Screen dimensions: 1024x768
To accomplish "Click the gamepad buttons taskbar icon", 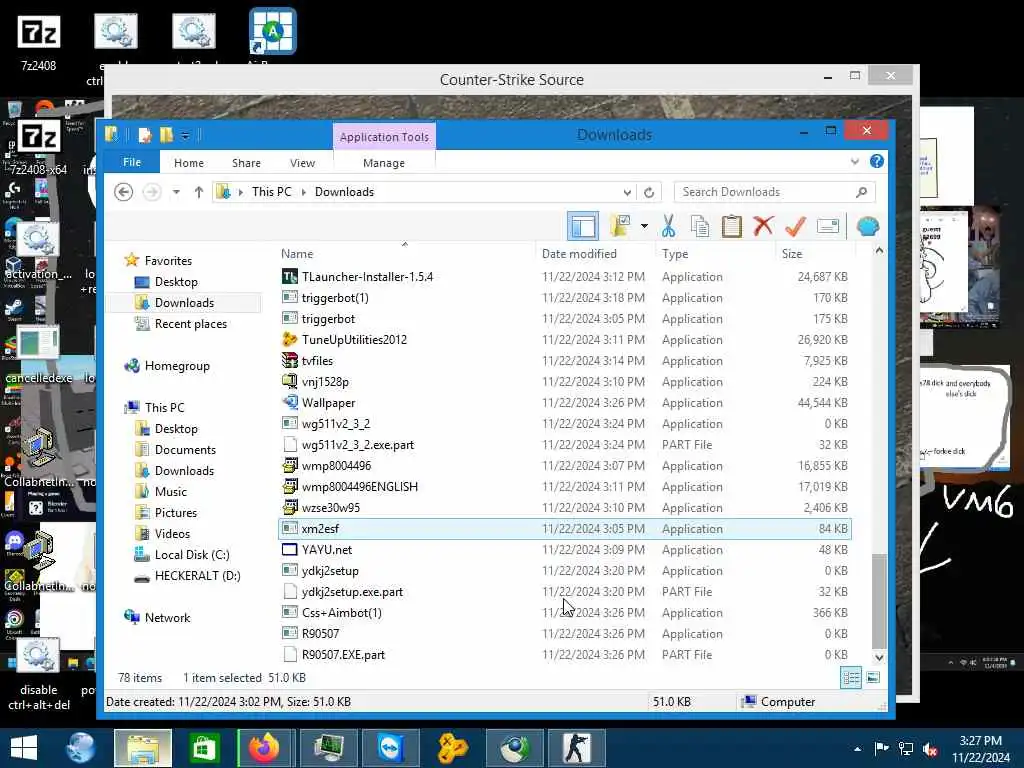I will [x=452, y=748].
